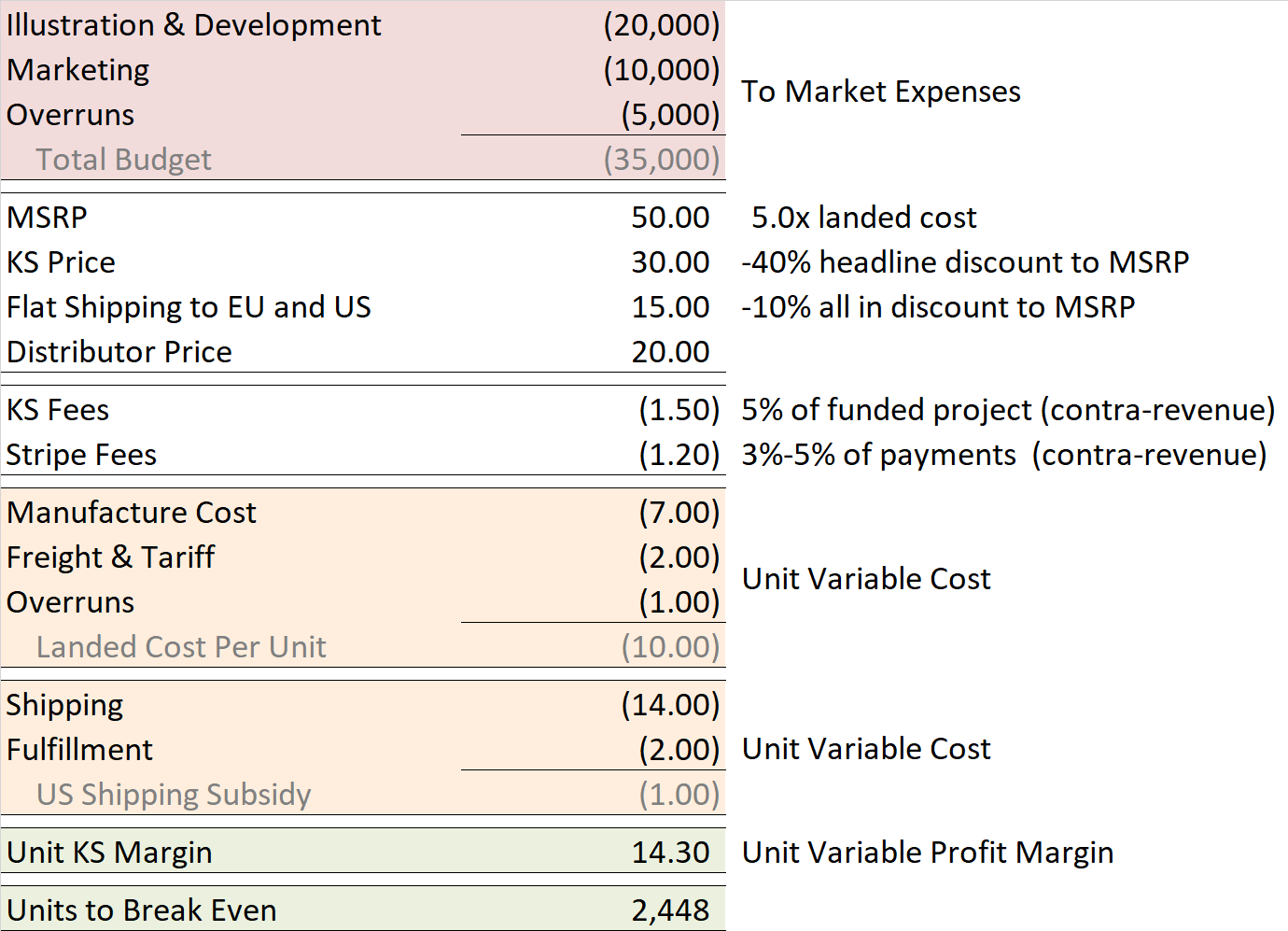Select the 'Unit Variable Profit Margin' note
The width and height of the screenshot is (1288, 931).
pos(928,853)
